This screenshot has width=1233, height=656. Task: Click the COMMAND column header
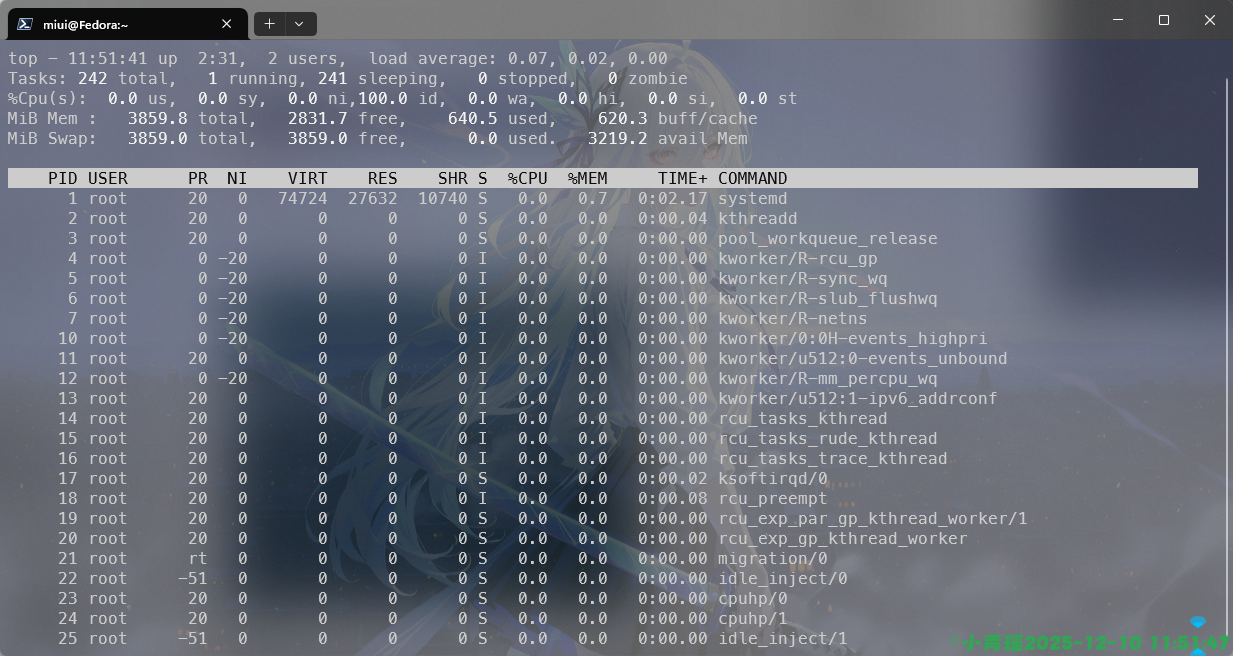pyautogui.click(x=752, y=178)
